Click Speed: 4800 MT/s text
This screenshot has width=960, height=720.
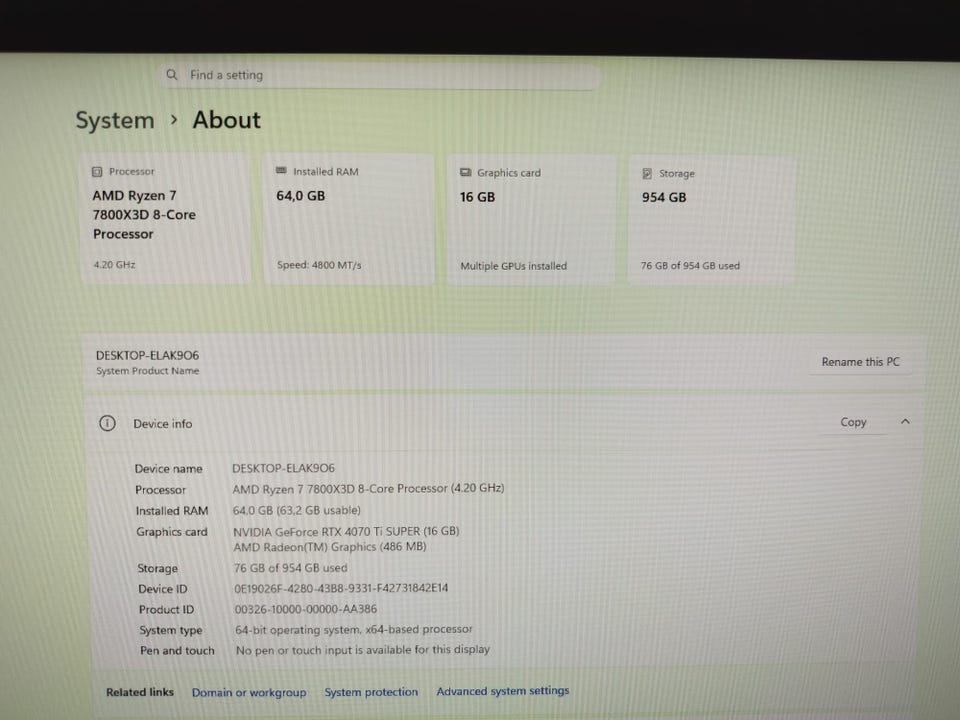pyautogui.click(x=319, y=265)
